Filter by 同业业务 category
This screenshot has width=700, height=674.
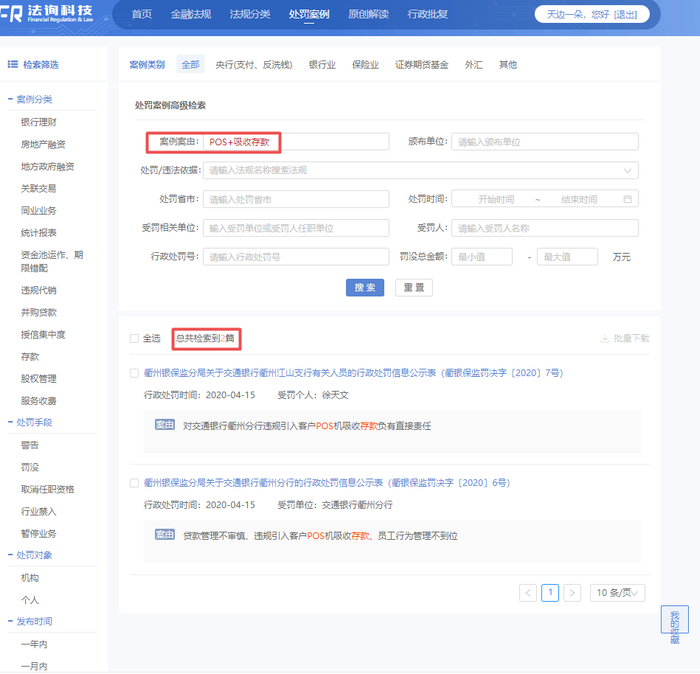pos(39,211)
